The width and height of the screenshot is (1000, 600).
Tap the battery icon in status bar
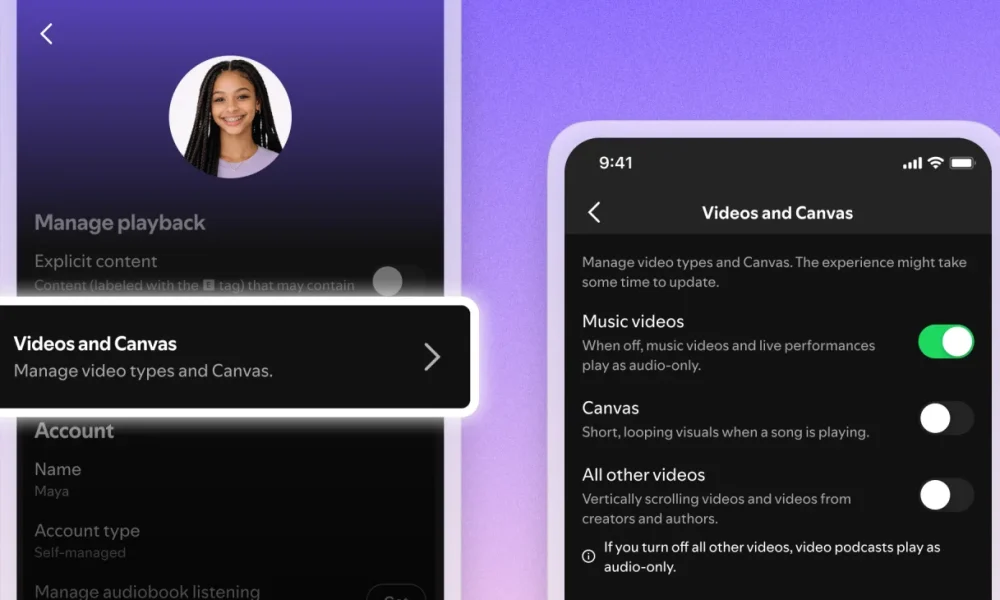click(962, 163)
